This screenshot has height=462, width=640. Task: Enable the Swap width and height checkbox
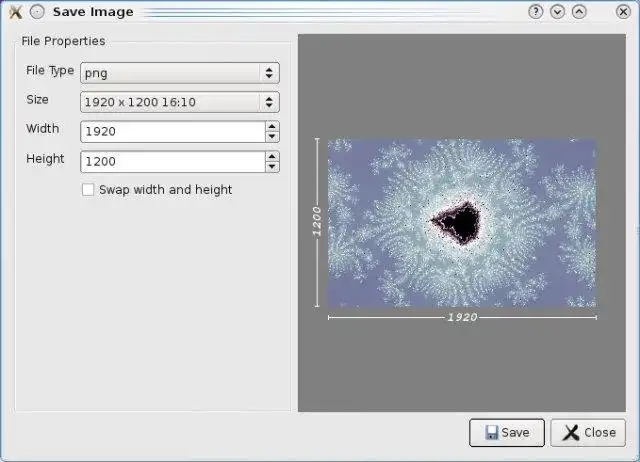(88, 190)
